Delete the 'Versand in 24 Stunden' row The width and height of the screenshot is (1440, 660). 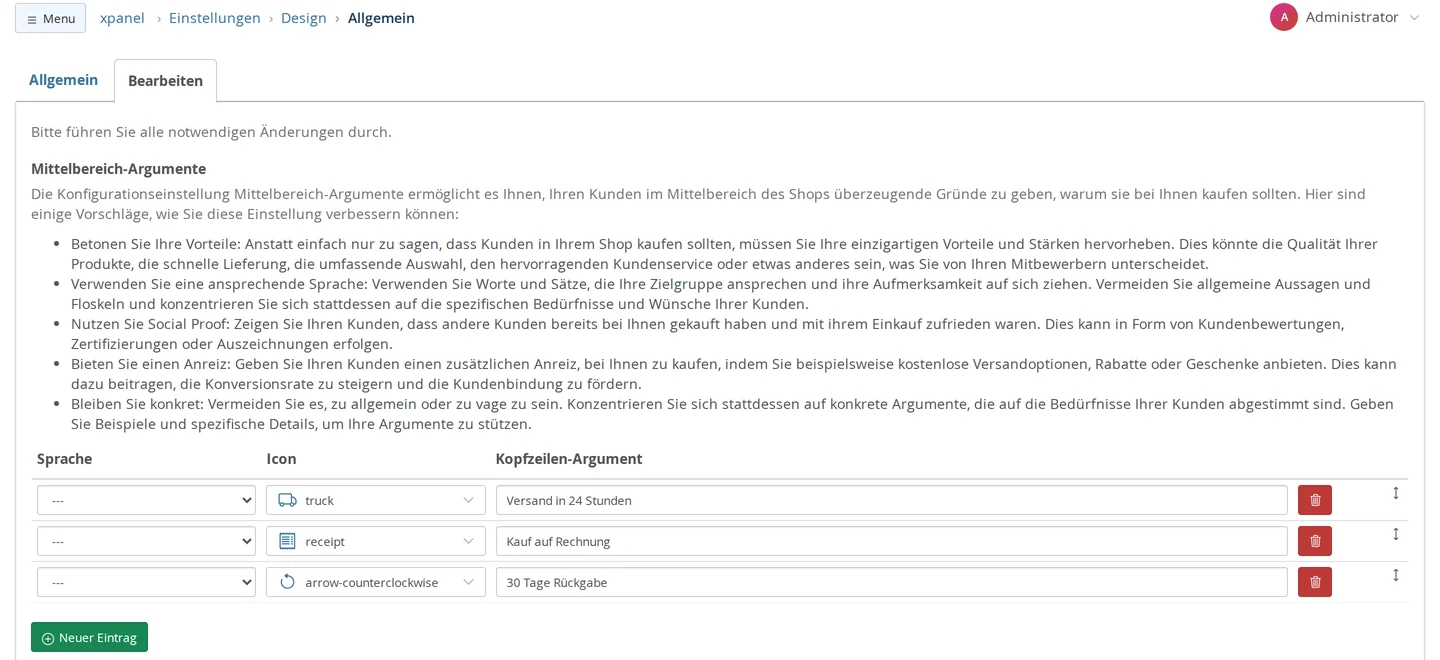(1314, 500)
